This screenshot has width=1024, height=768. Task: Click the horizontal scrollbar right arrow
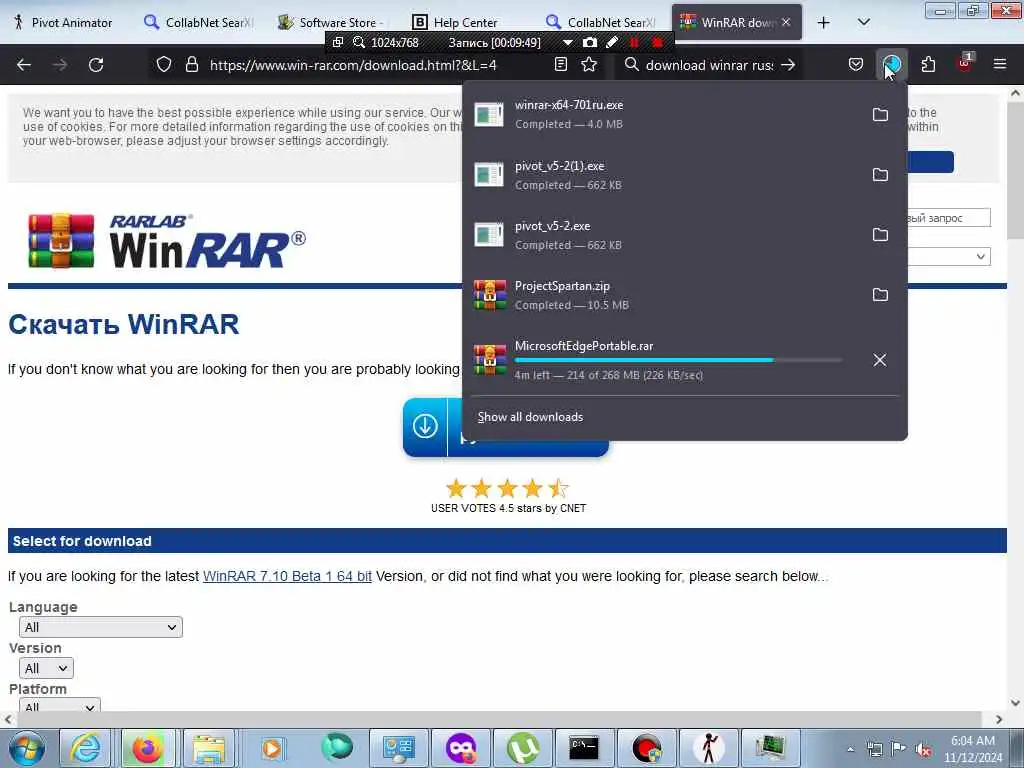pos(999,719)
